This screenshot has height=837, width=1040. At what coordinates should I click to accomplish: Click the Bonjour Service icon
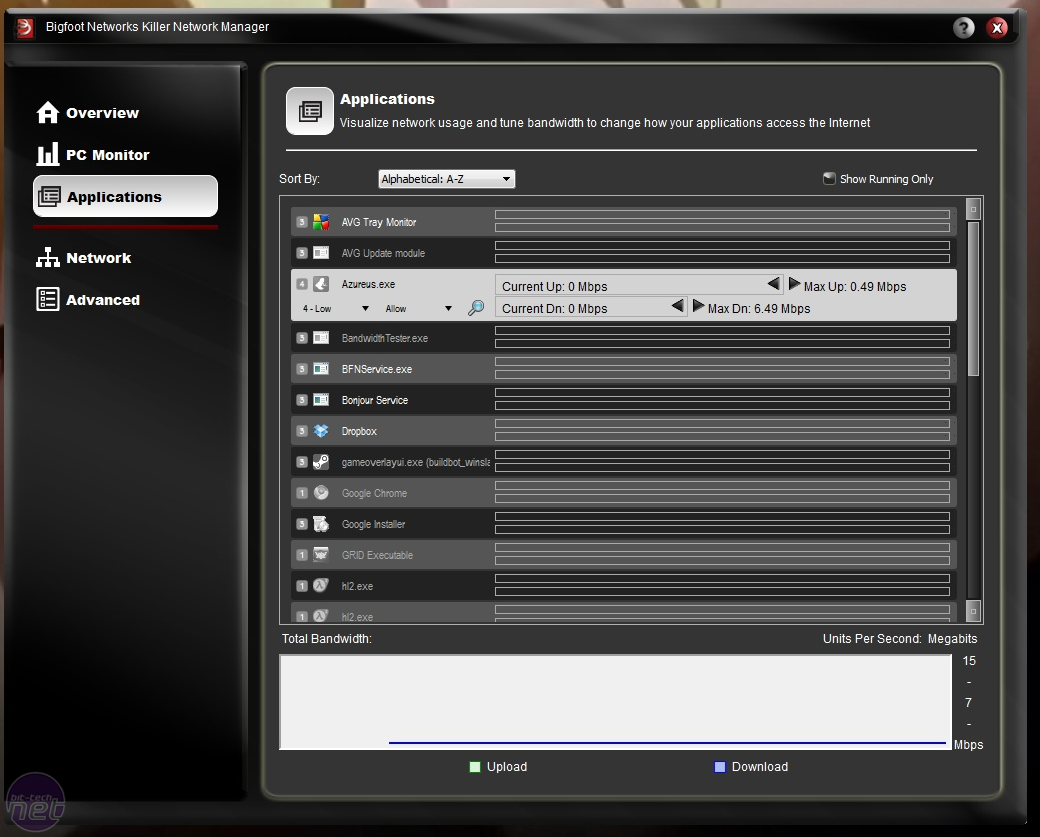[x=321, y=400]
